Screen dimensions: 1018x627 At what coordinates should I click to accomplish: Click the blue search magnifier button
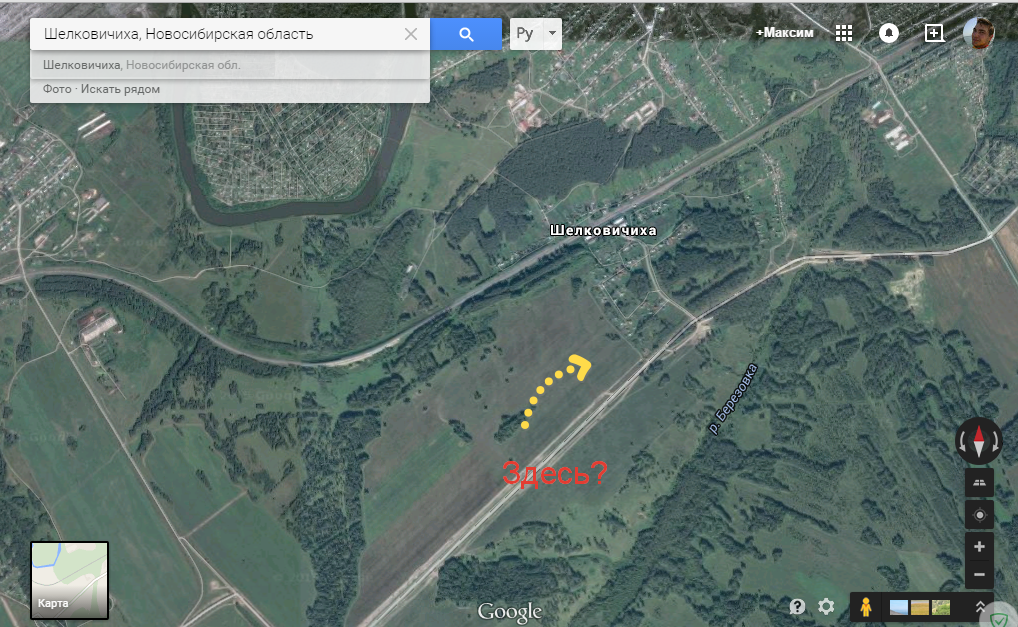465,34
